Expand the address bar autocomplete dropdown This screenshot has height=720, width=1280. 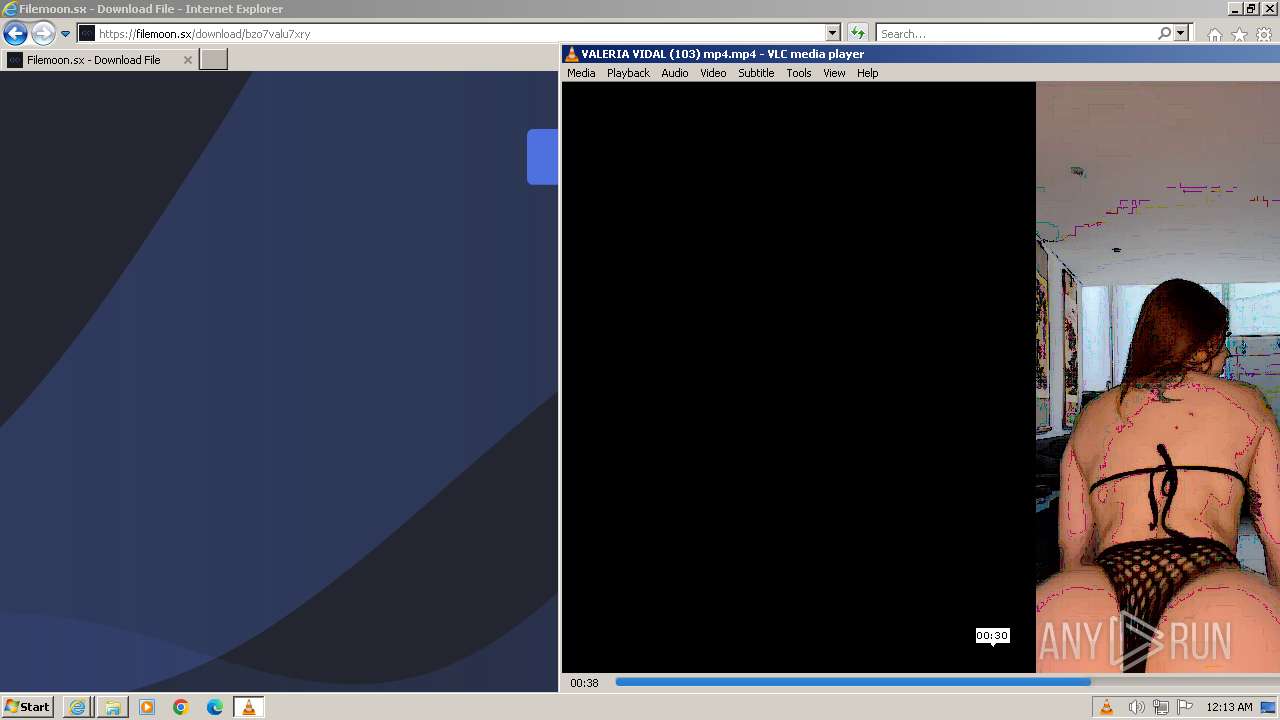832,33
